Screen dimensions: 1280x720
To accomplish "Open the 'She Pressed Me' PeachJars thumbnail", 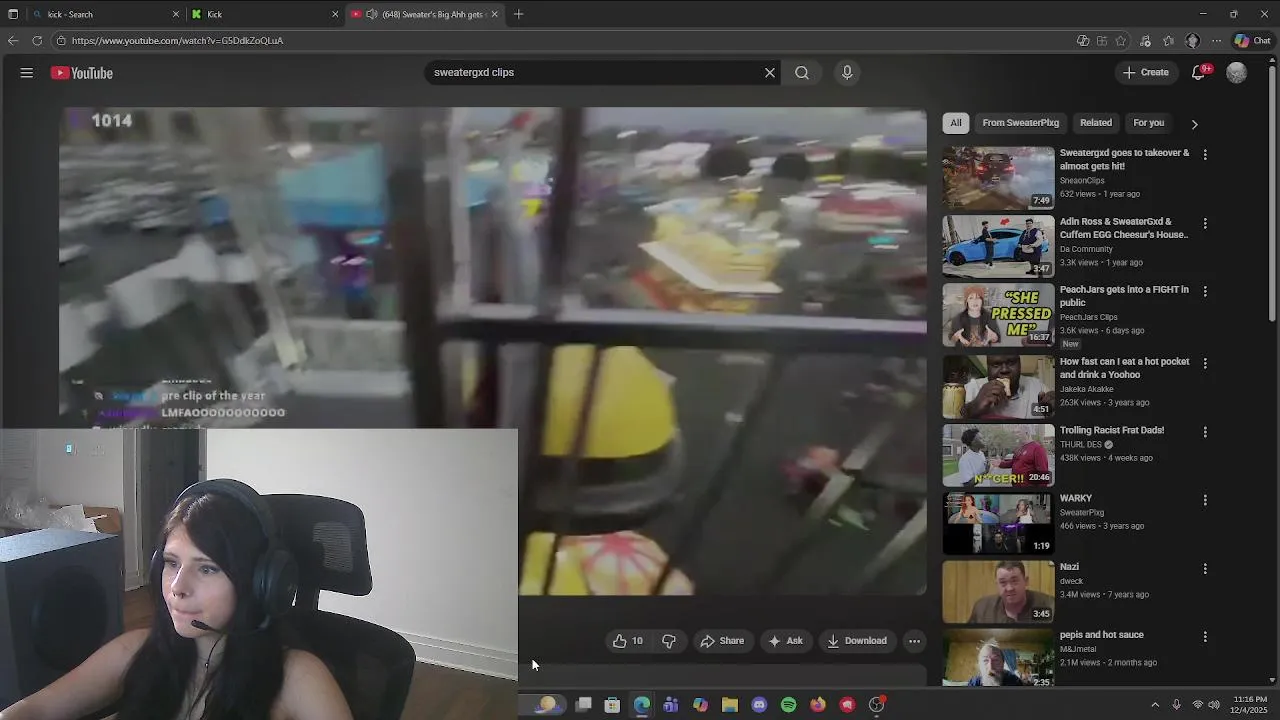I will 998,315.
